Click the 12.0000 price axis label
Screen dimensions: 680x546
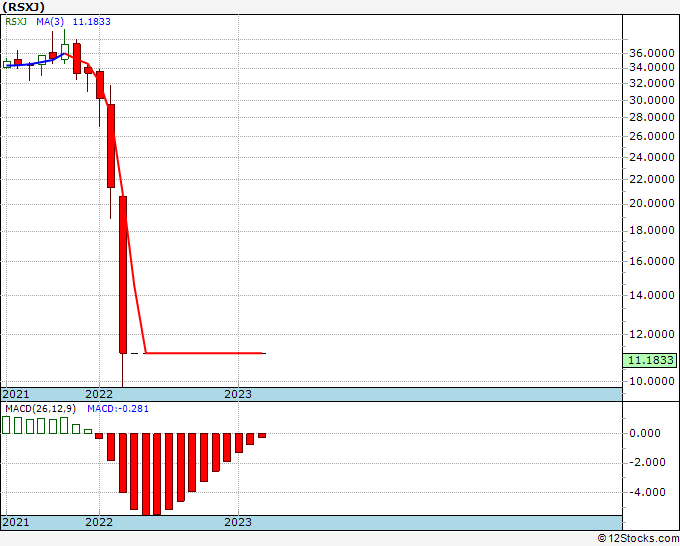click(x=652, y=334)
